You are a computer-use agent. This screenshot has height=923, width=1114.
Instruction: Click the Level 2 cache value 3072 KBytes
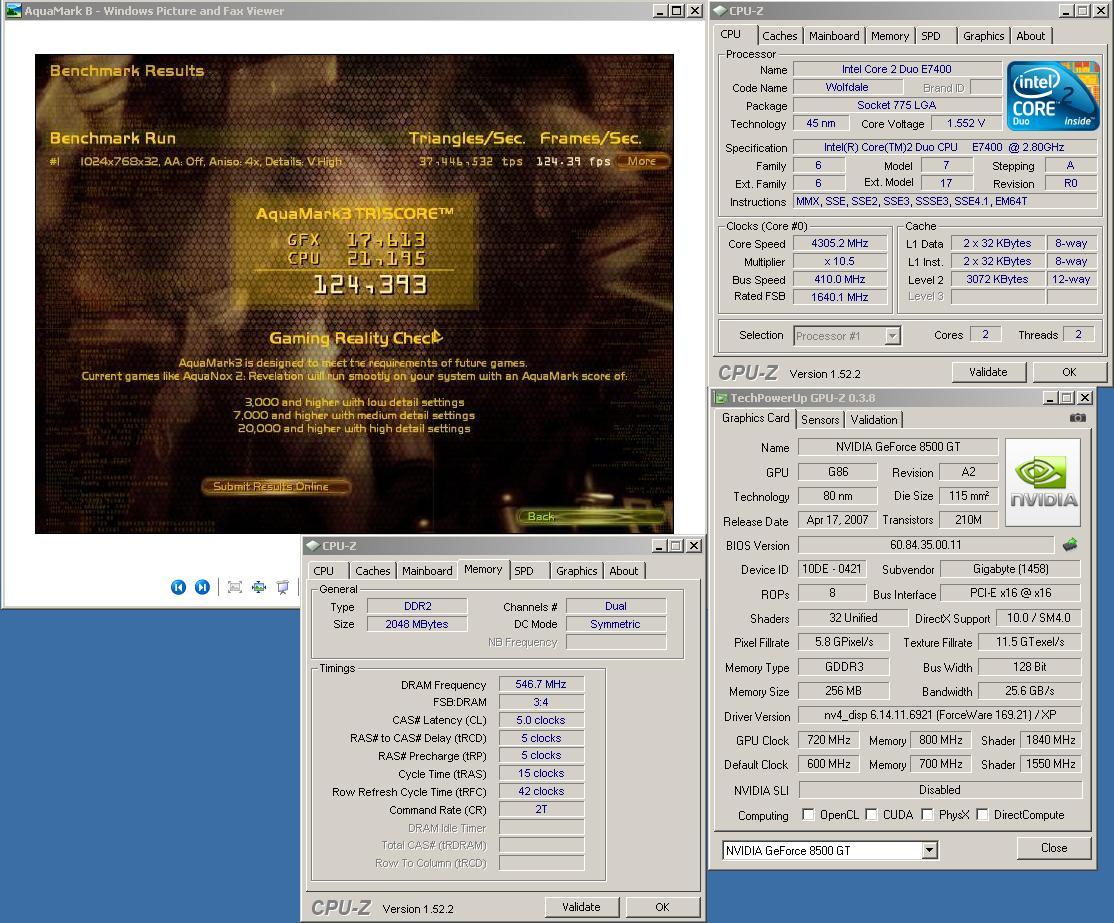[997, 279]
